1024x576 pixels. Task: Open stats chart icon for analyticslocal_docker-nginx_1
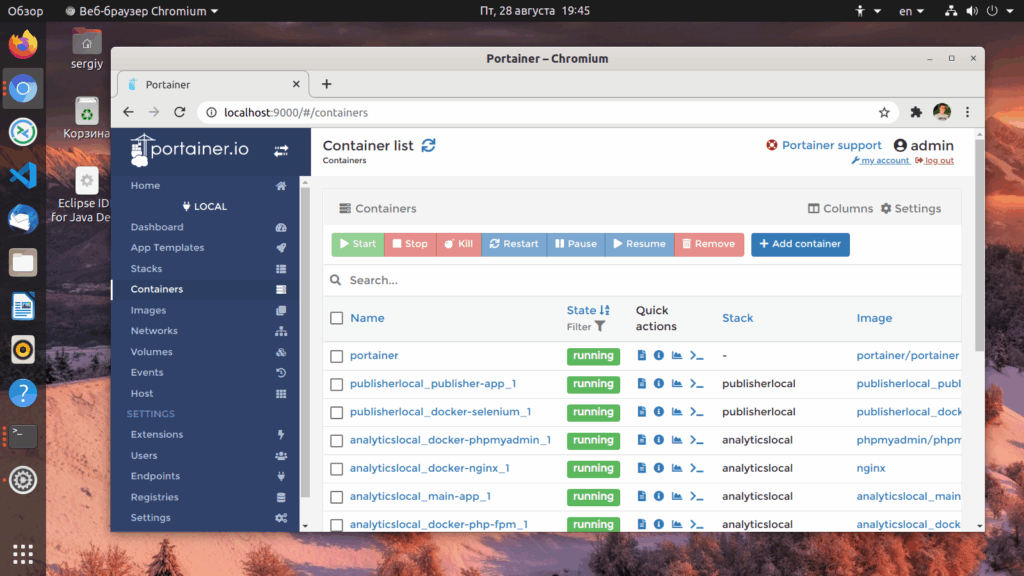click(x=677, y=468)
